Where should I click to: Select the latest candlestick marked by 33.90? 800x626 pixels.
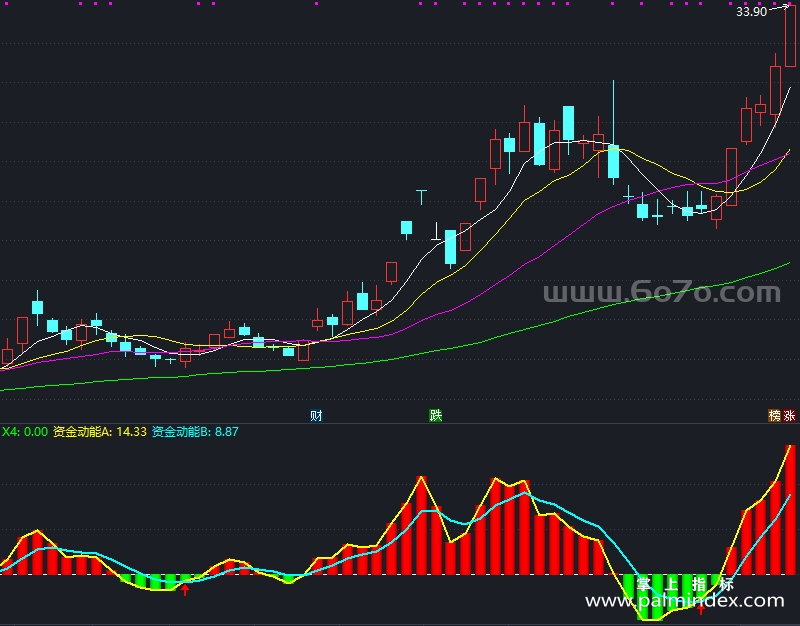(790, 36)
